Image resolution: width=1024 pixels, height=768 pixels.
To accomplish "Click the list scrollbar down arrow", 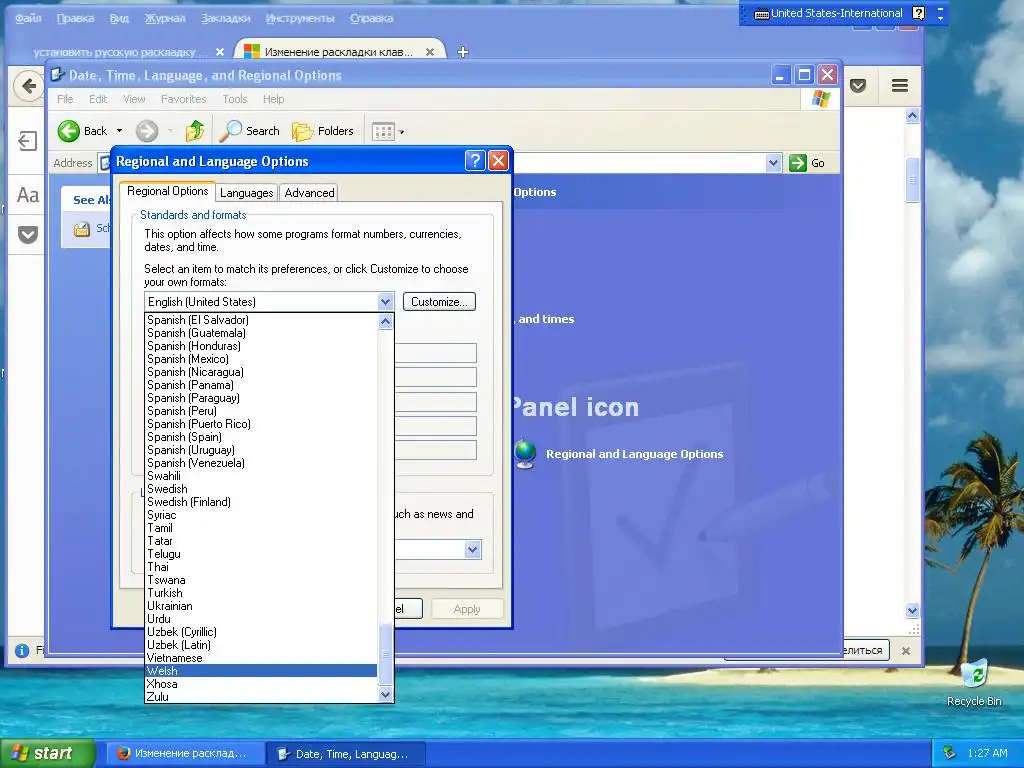I will click(385, 695).
